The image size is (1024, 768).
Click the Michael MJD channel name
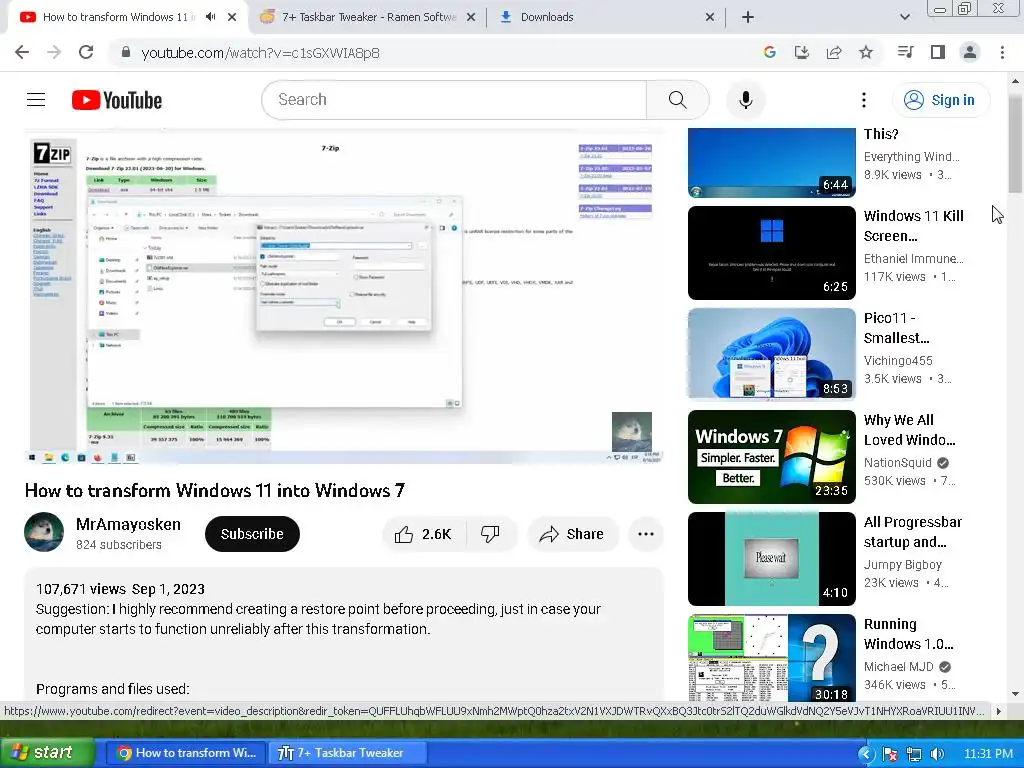[x=898, y=667]
